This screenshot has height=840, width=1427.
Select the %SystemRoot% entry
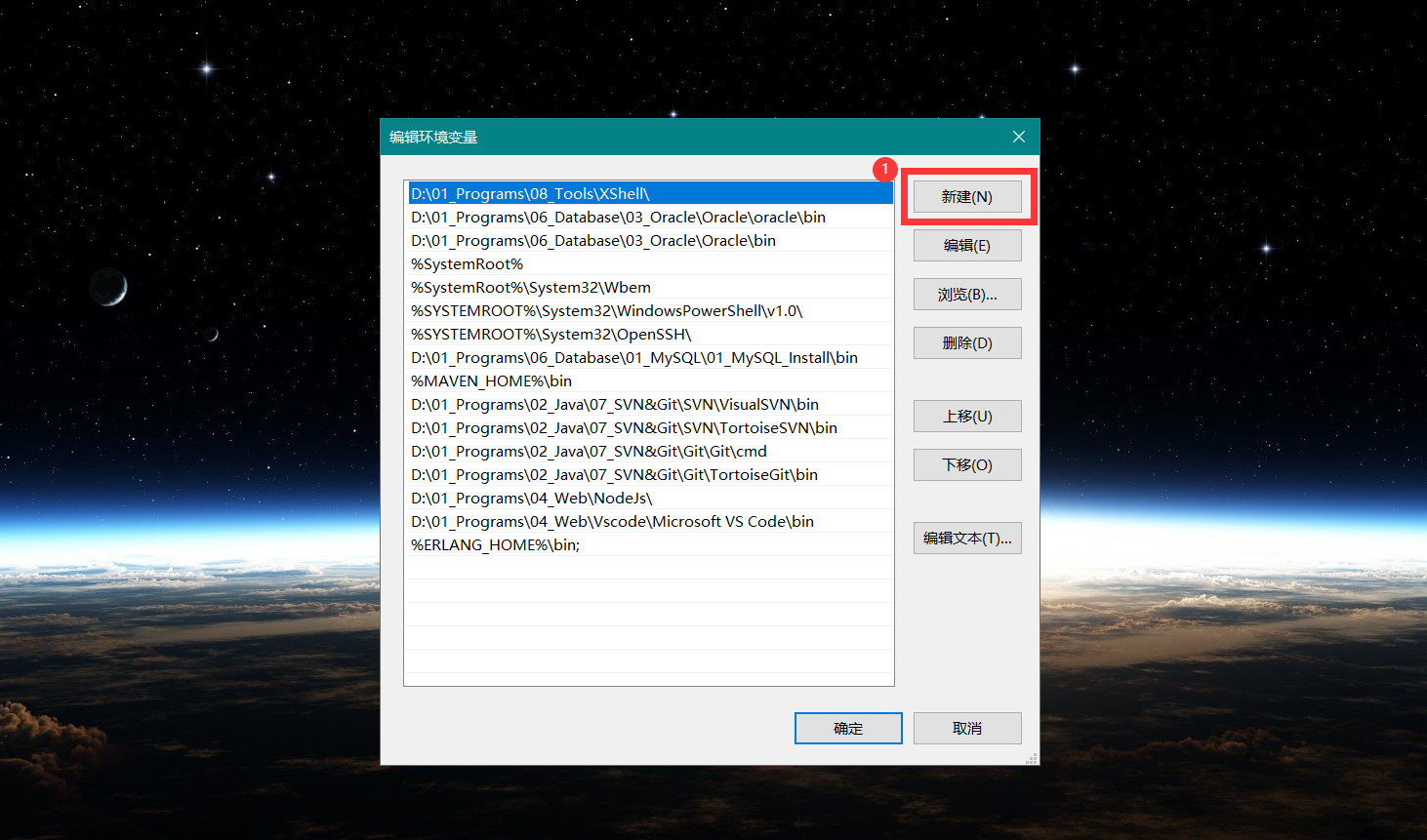tap(468, 264)
